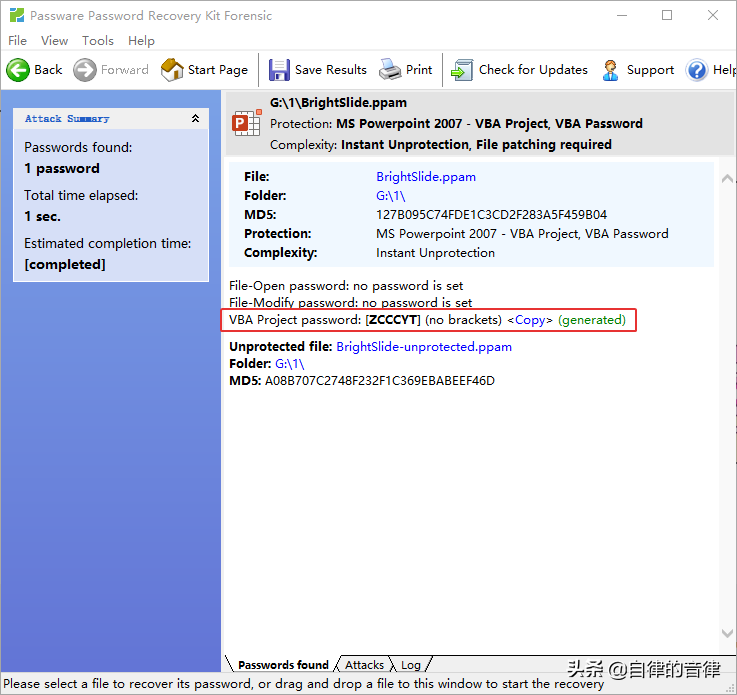
Task: Switch to the Attacks tab
Action: (364, 665)
